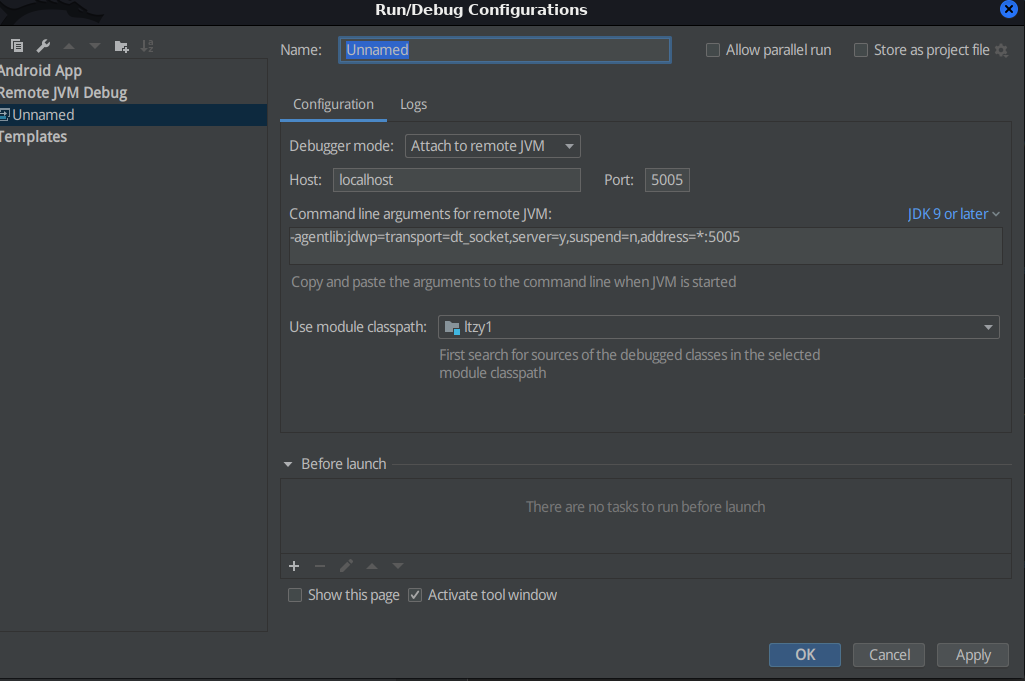Click the gear icon beside Store as project file

pos(1001,50)
